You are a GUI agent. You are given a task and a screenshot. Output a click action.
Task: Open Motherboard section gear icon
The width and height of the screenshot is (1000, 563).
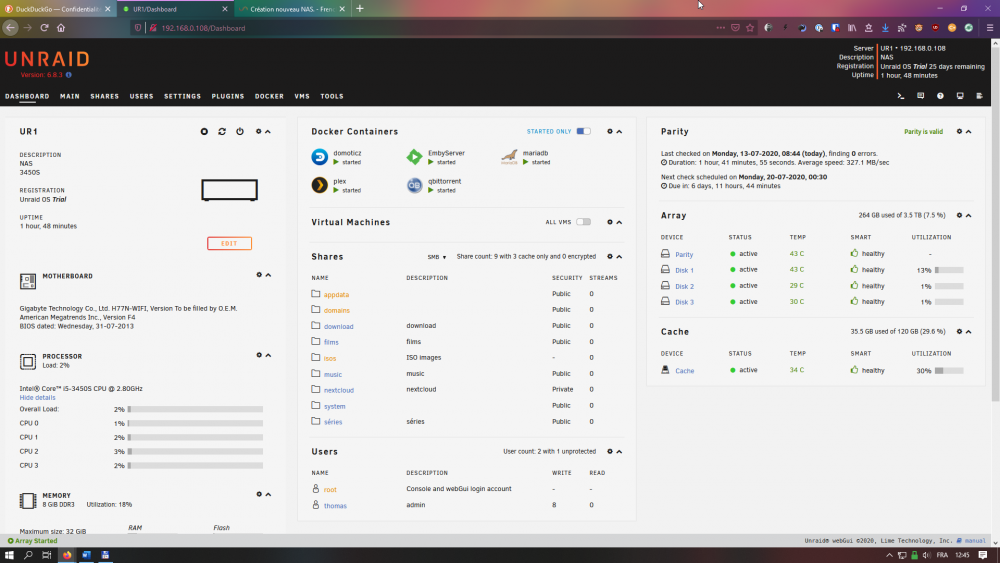(259, 275)
